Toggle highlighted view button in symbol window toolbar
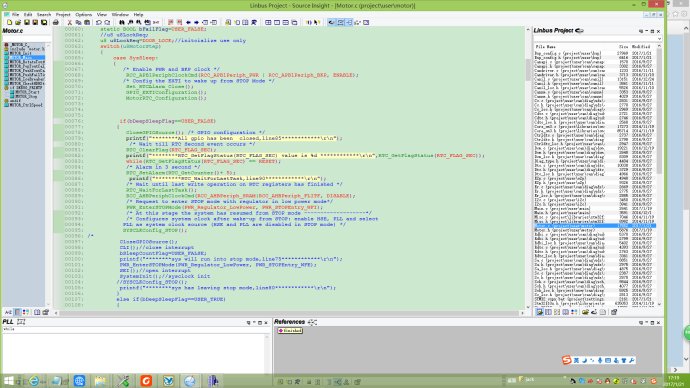The height and width of the screenshot is (388, 690). pos(18,312)
